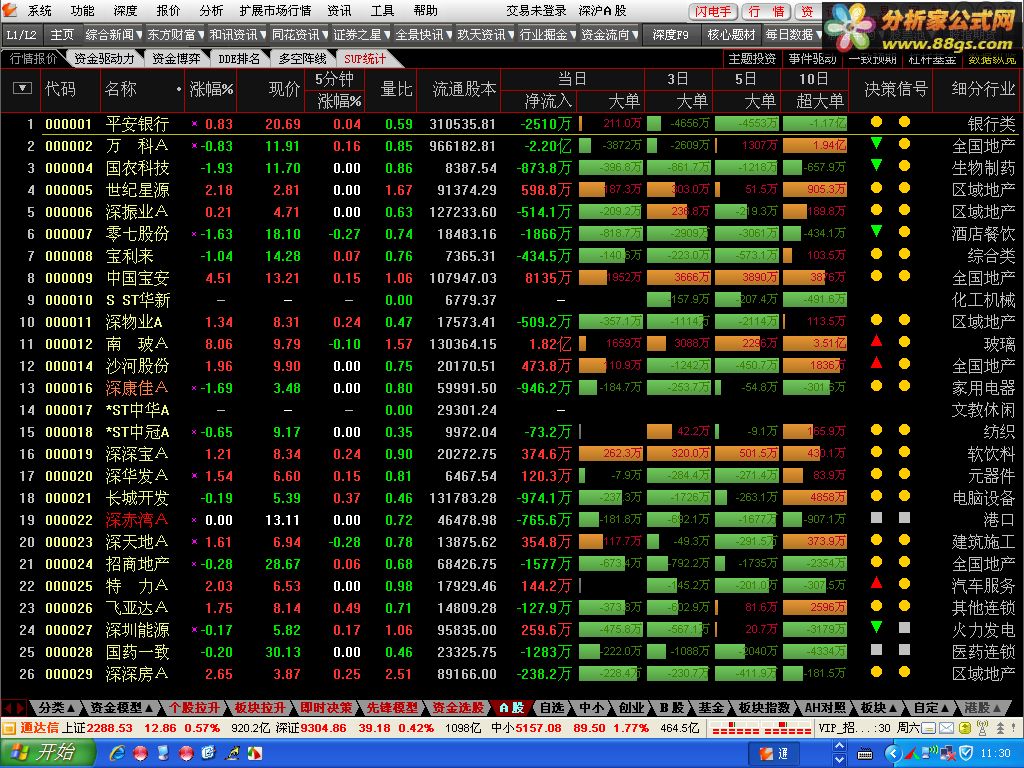Click the 通达信 icon in the status bar

tap(9, 727)
